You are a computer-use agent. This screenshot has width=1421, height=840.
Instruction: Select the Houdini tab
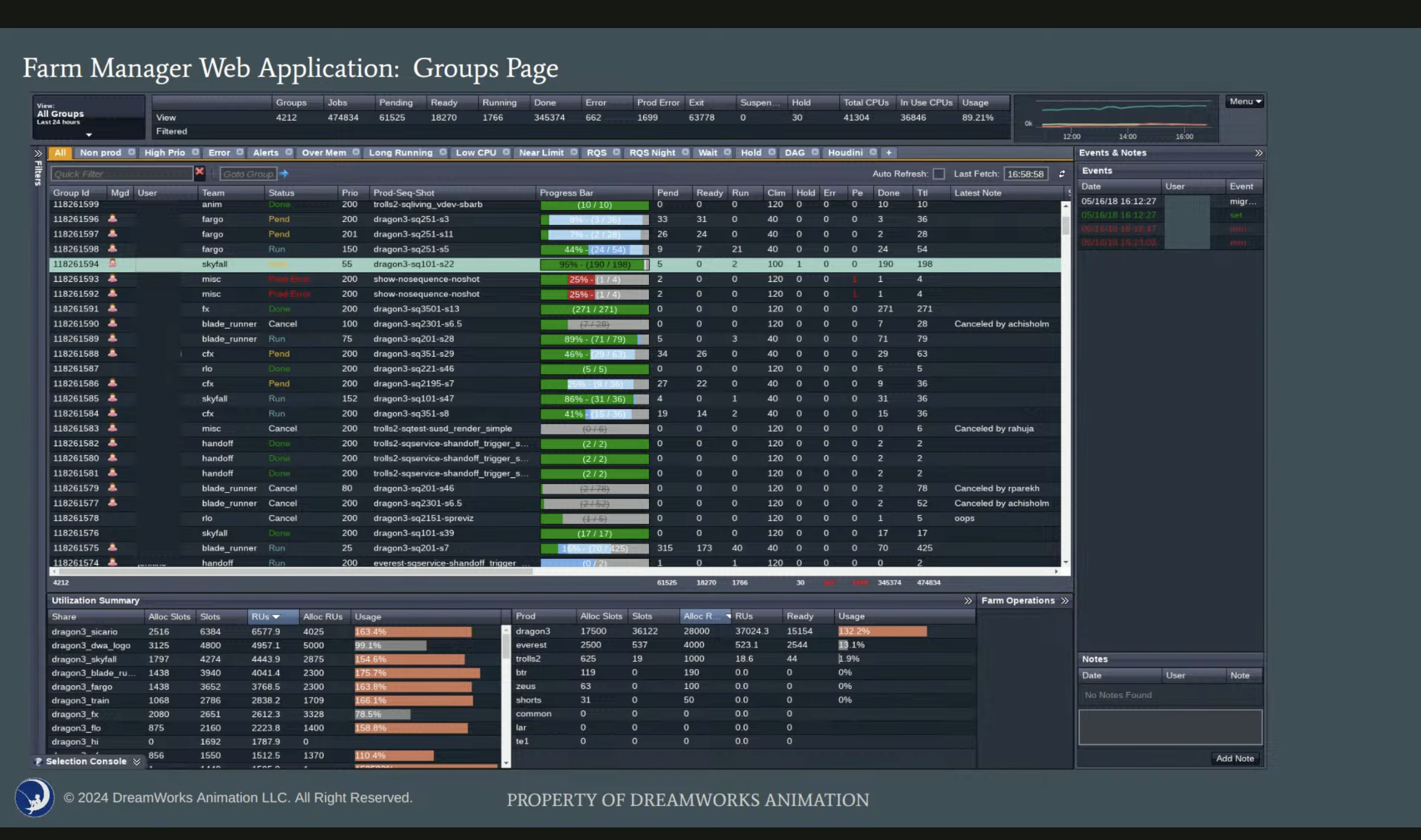pos(845,152)
